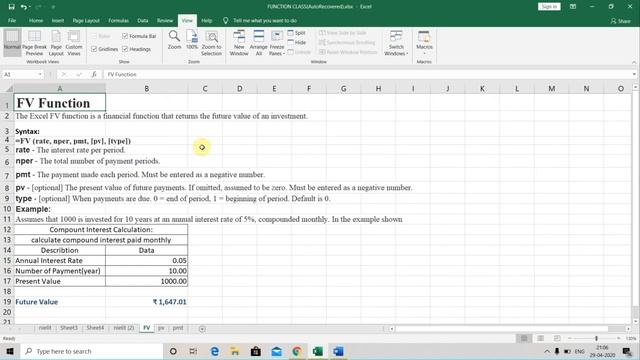
Task: Open the Page Layout tab
Action: coord(86,20)
